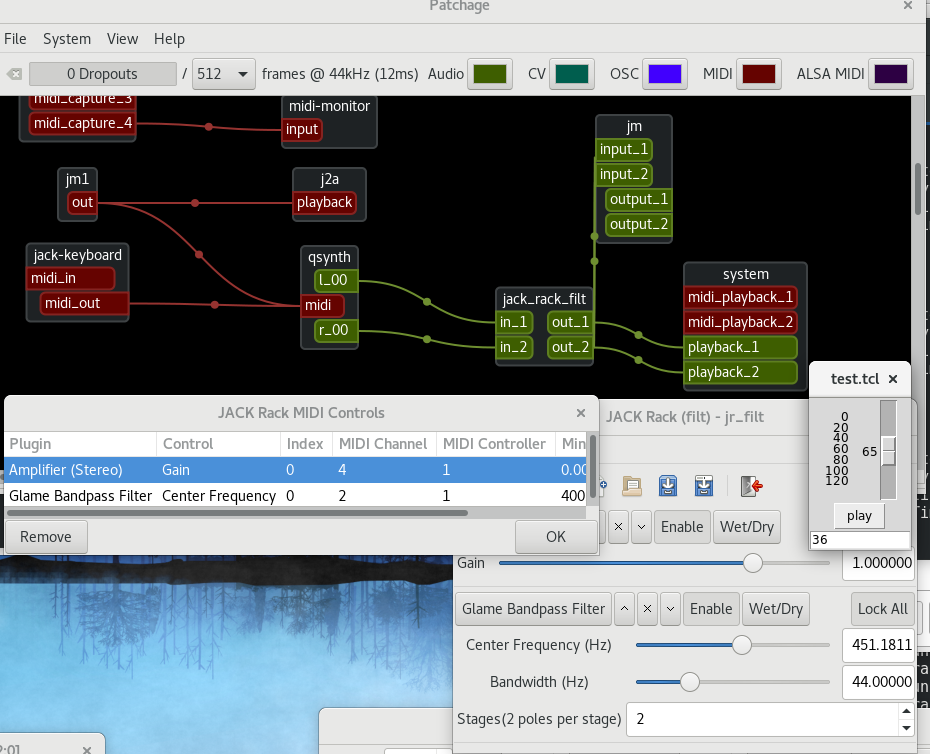Image resolution: width=930 pixels, height=754 pixels.
Task: Toggle the Lock All button
Action: coord(883,609)
